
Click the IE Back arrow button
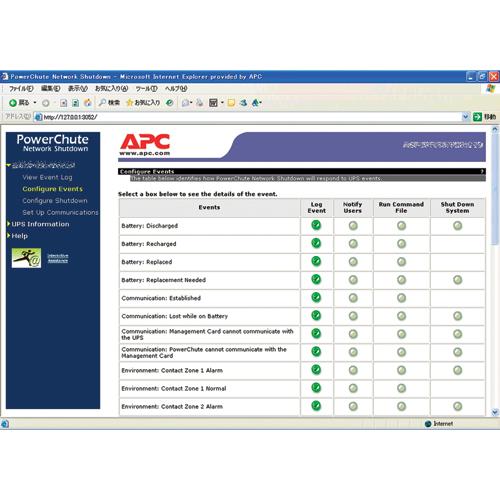[x=13, y=103]
